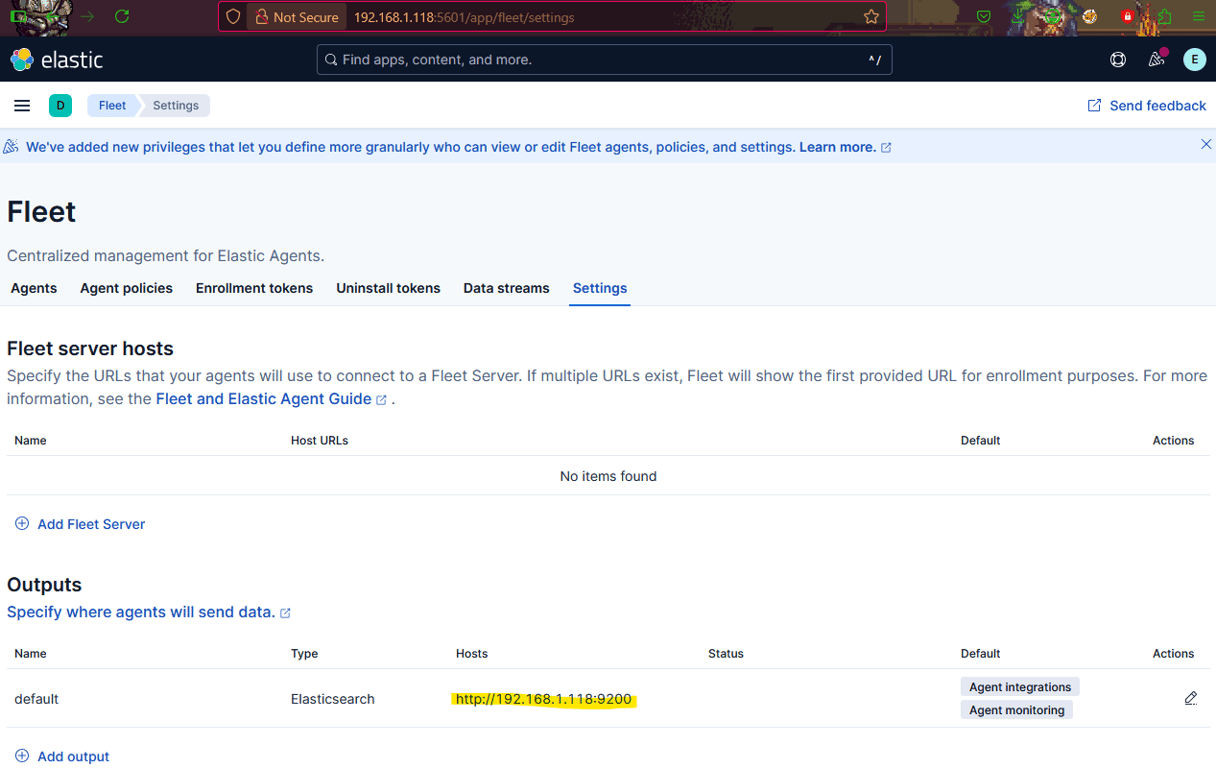
Task: Edit the default output with pencil icon
Action: pos(1190,698)
